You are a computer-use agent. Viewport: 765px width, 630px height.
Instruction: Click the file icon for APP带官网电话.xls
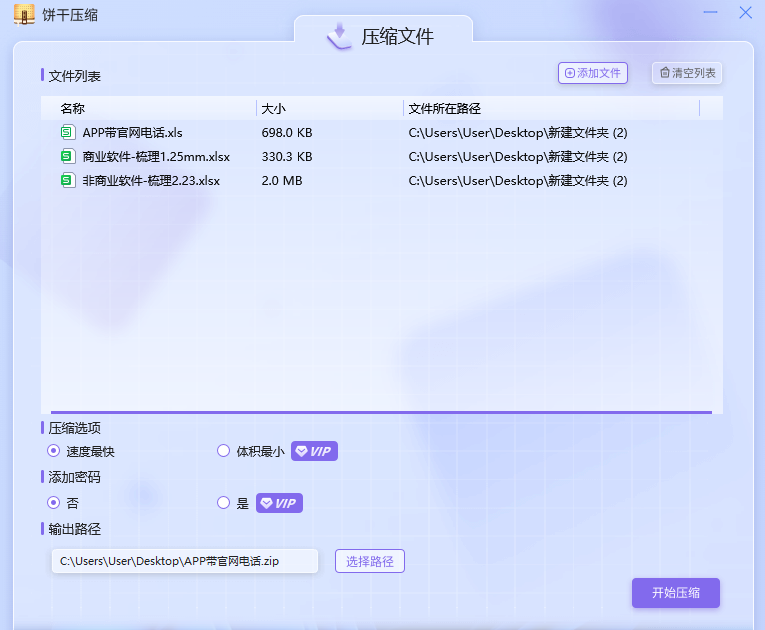click(67, 132)
